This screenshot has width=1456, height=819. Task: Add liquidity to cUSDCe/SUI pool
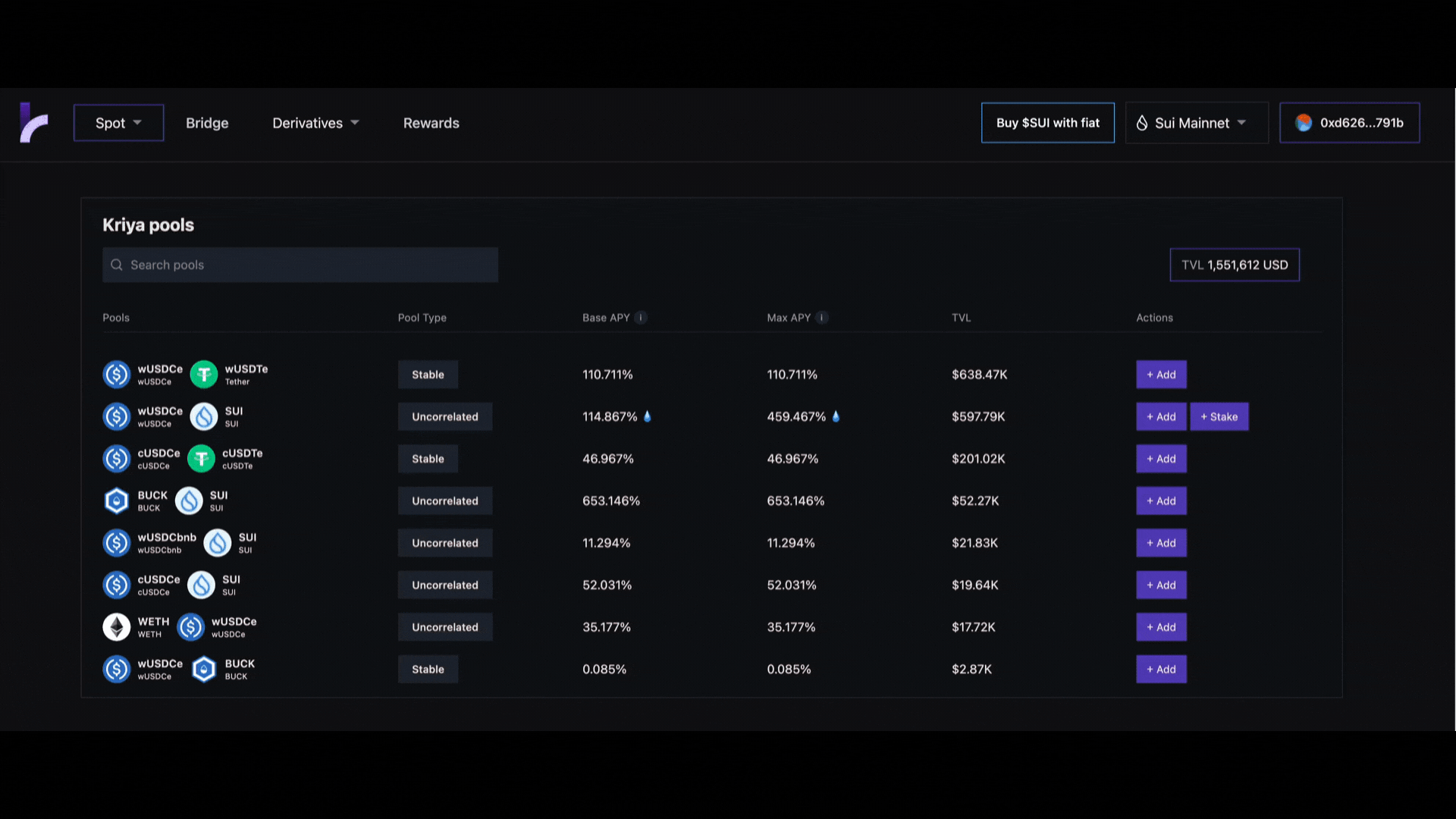[x=1161, y=585]
